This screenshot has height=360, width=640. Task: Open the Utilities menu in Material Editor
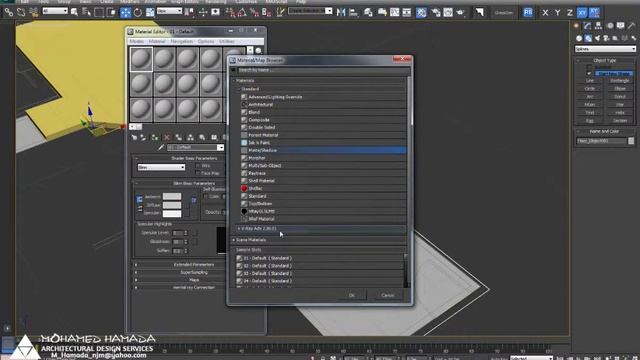coord(227,41)
